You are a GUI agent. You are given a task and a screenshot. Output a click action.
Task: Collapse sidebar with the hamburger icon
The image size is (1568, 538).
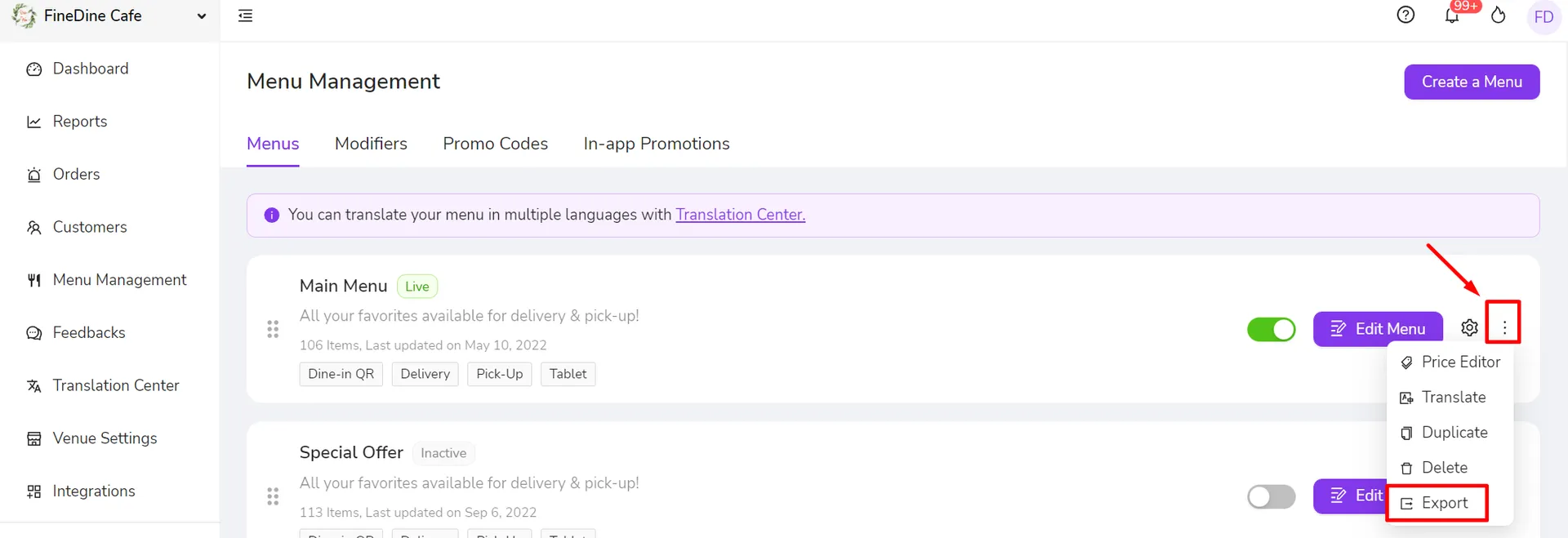[245, 16]
